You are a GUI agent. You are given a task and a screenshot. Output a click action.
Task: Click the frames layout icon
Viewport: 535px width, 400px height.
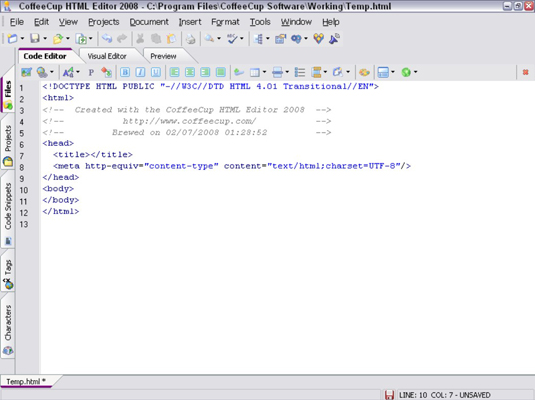383,72
